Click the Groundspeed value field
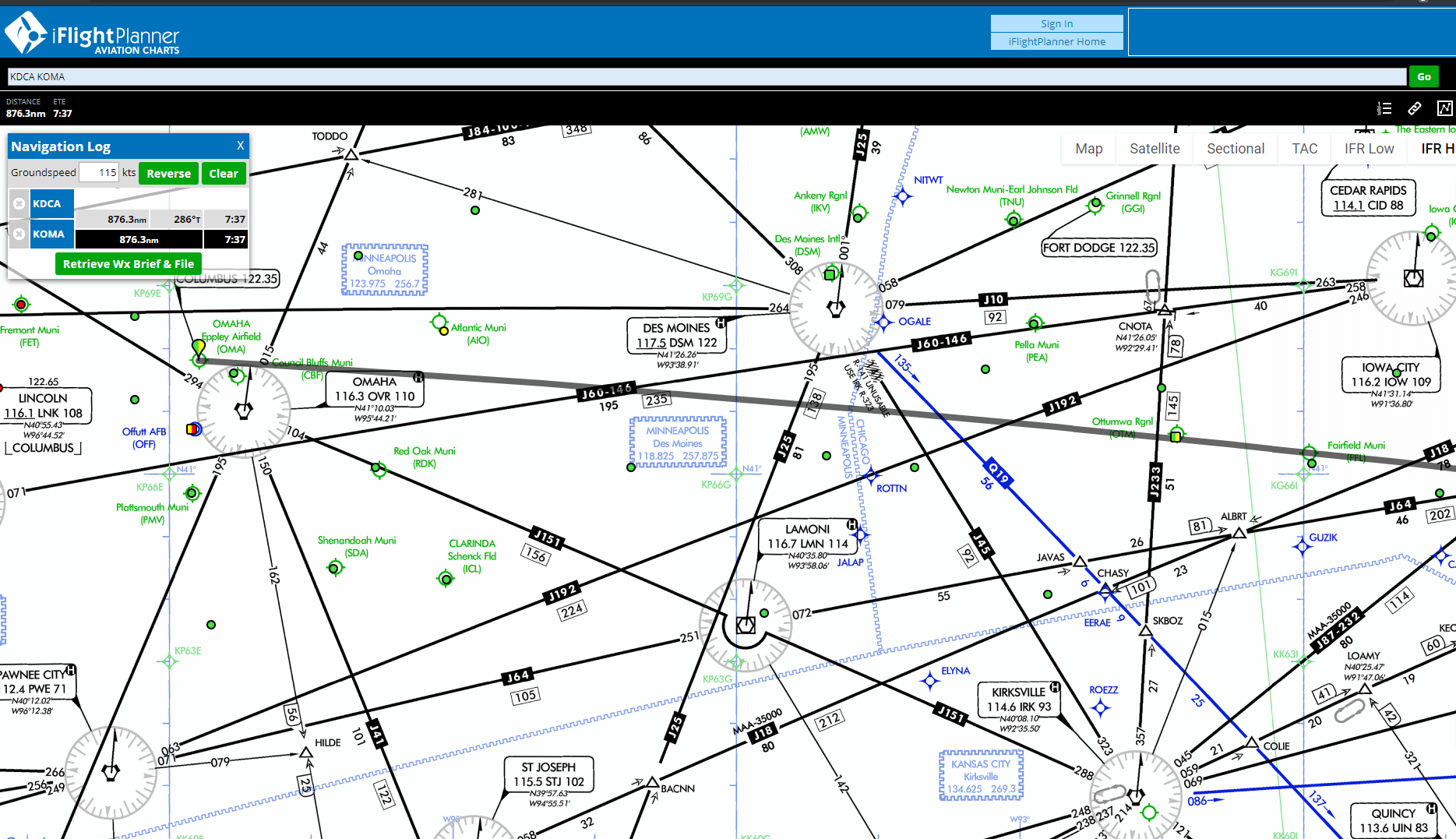1456x839 pixels. [x=99, y=172]
